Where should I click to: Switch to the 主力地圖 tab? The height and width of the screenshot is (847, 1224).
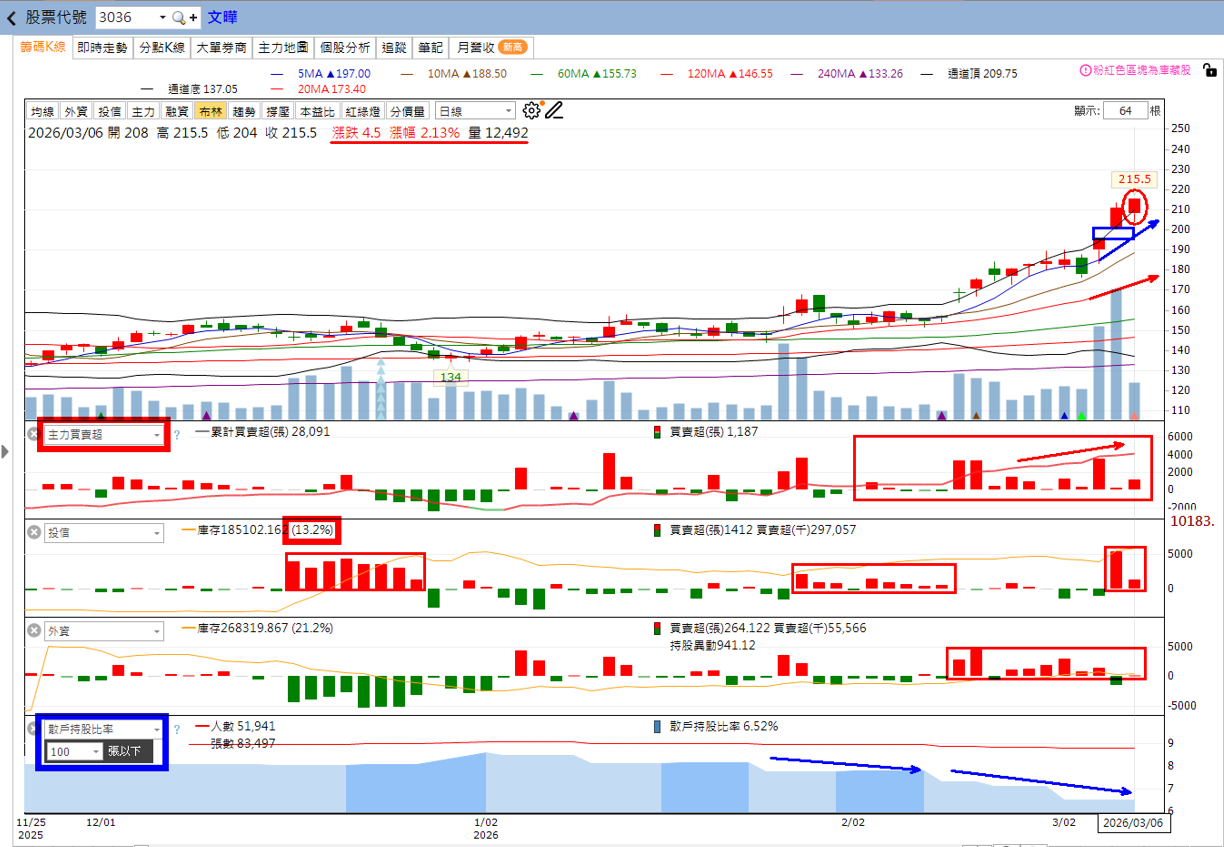tap(283, 47)
